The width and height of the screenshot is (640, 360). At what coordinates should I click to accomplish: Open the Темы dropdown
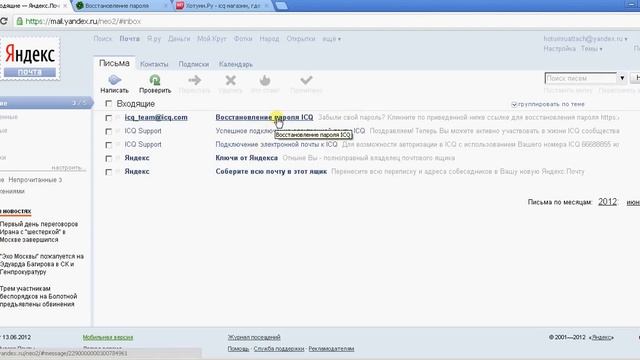tap(591, 49)
